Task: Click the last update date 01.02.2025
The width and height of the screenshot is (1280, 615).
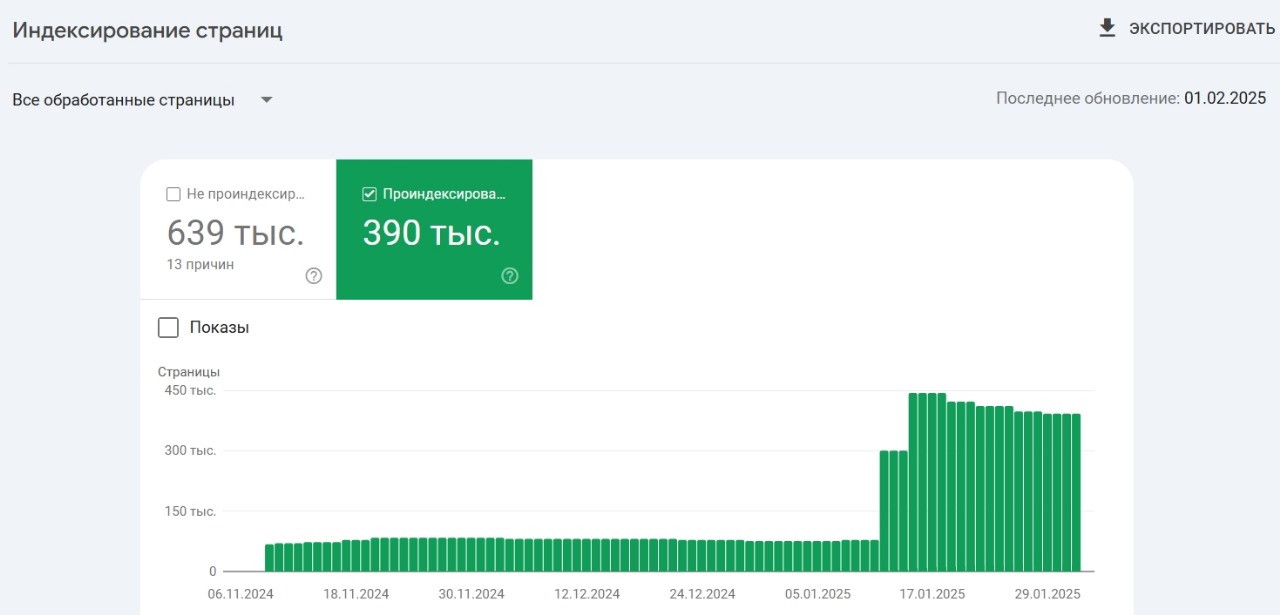Action: [x=1225, y=98]
